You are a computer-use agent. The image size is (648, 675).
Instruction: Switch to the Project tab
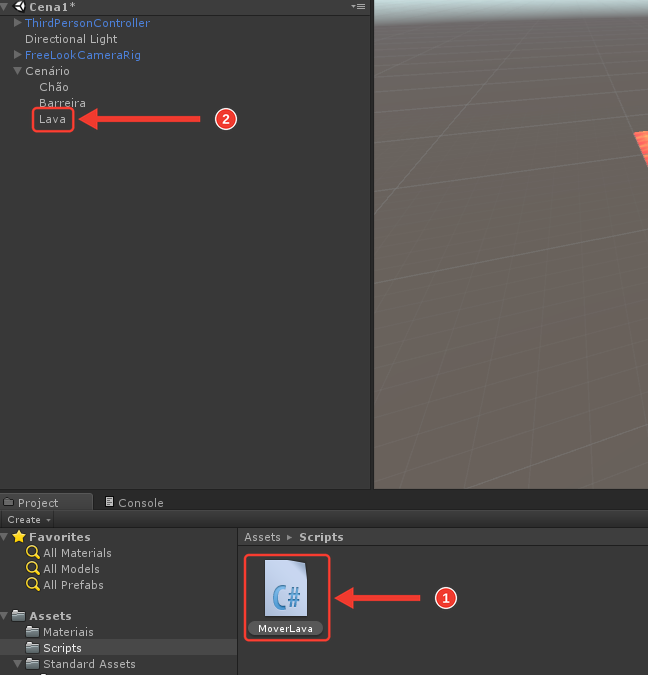click(47, 502)
